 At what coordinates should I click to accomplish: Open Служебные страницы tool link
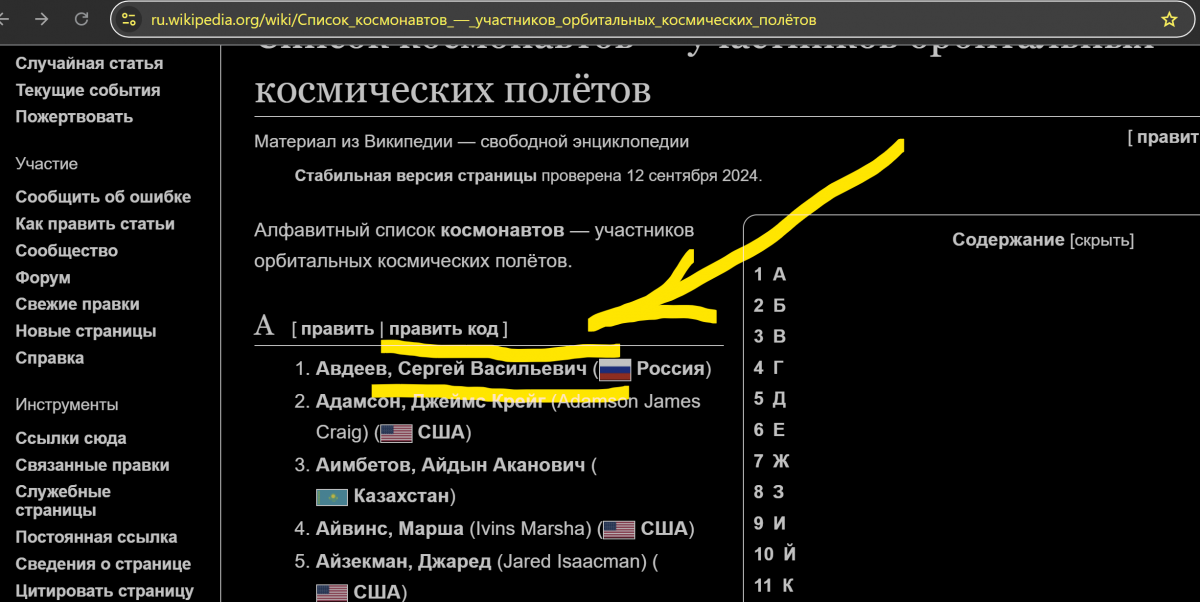pyautogui.click(x=63, y=501)
